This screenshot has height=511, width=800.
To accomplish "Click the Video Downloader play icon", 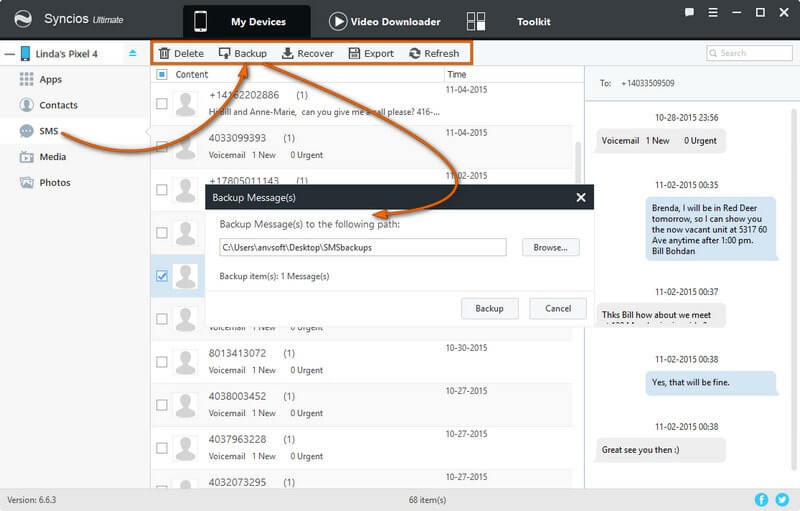I will tap(338, 21).
